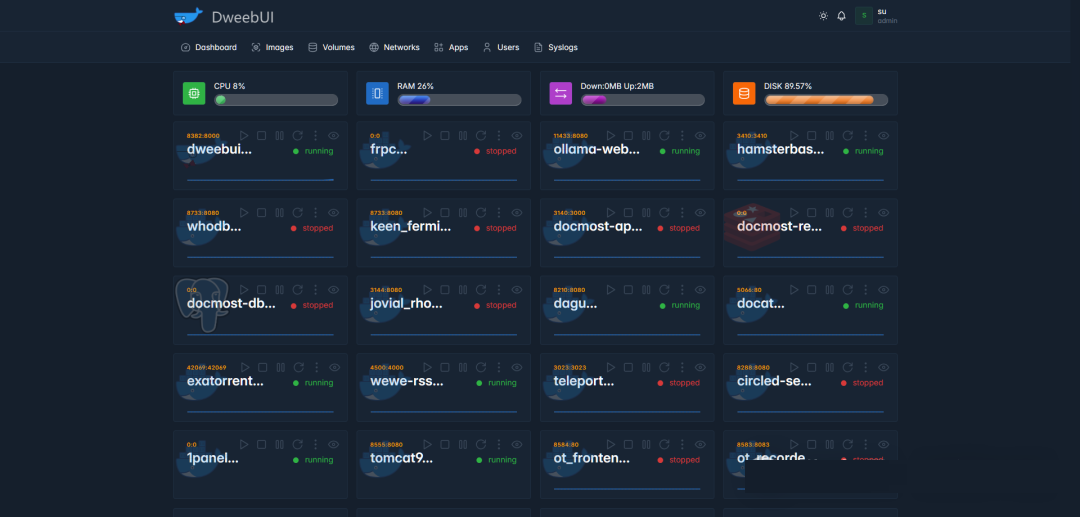Expand more options for exatorrent container

point(316,367)
